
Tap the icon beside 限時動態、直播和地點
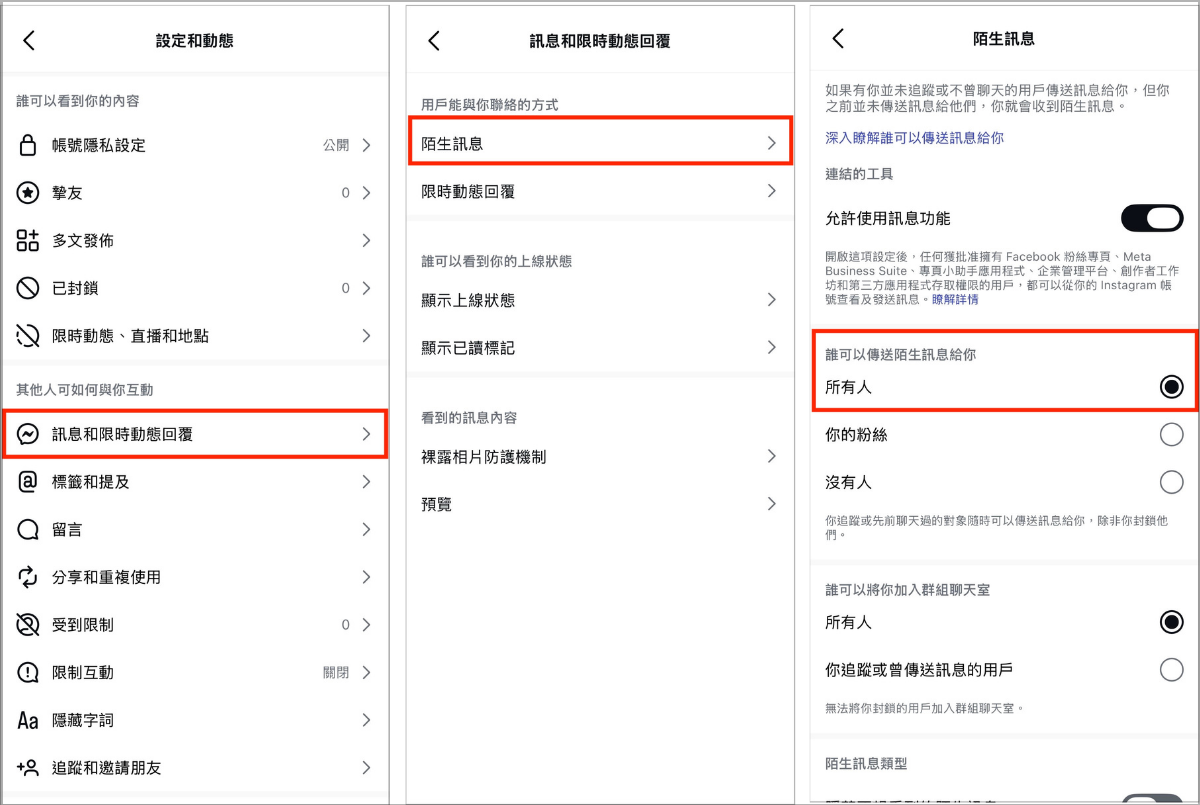coord(28,336)
